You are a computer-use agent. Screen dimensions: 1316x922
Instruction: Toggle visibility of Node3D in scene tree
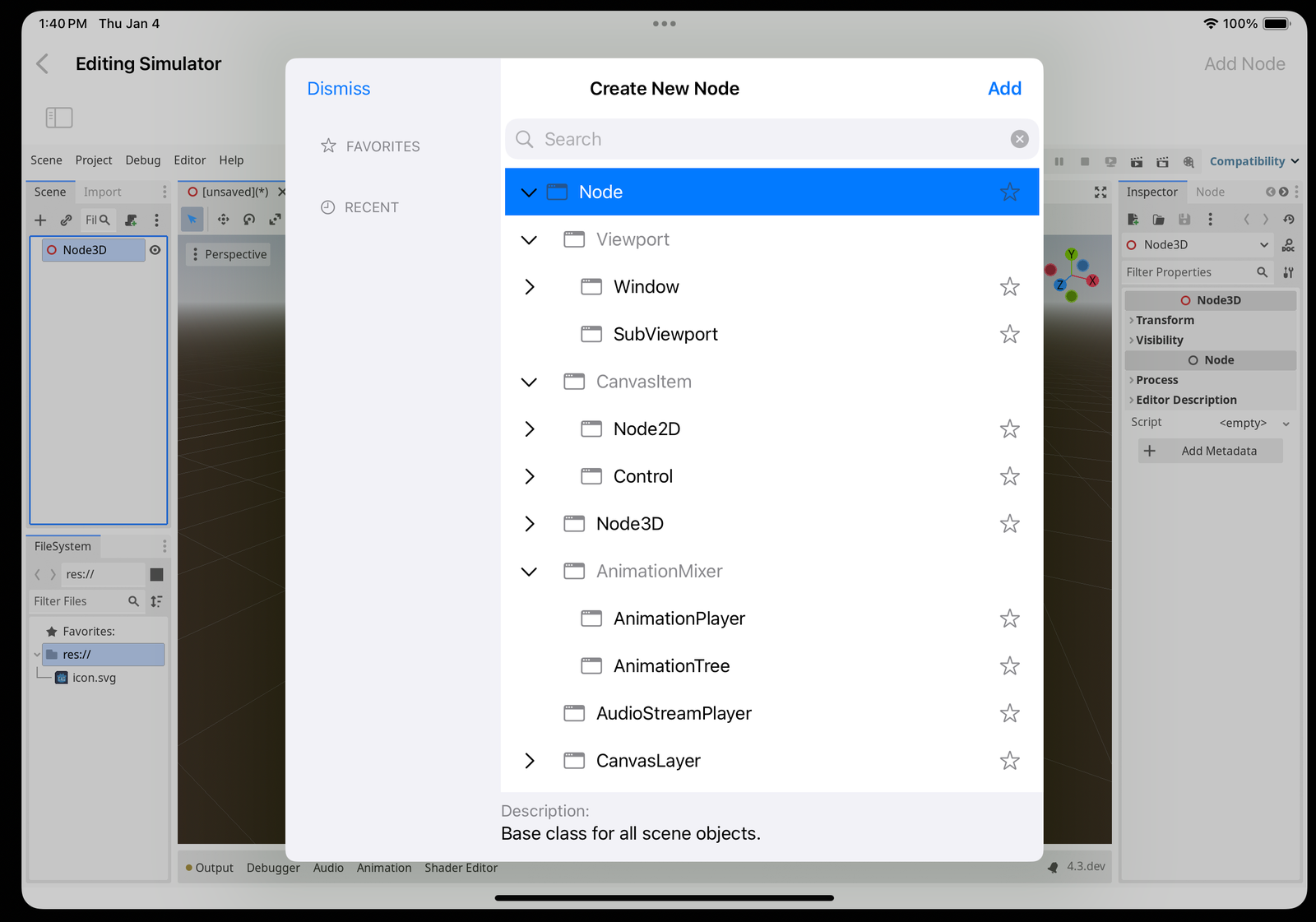(x=155, y=250)
